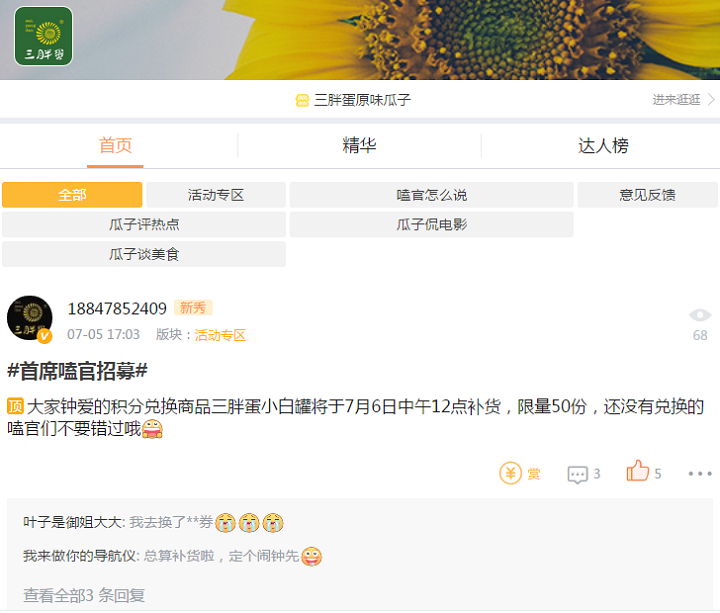Click the view count 68
Screen dimensions: 720x613
point(700,335)
